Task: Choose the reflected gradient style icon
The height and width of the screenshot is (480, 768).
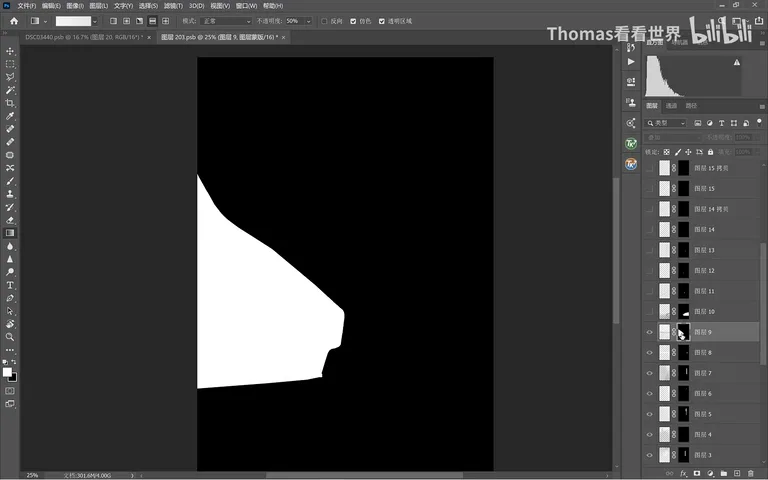Action: click(x=153, y=21)
